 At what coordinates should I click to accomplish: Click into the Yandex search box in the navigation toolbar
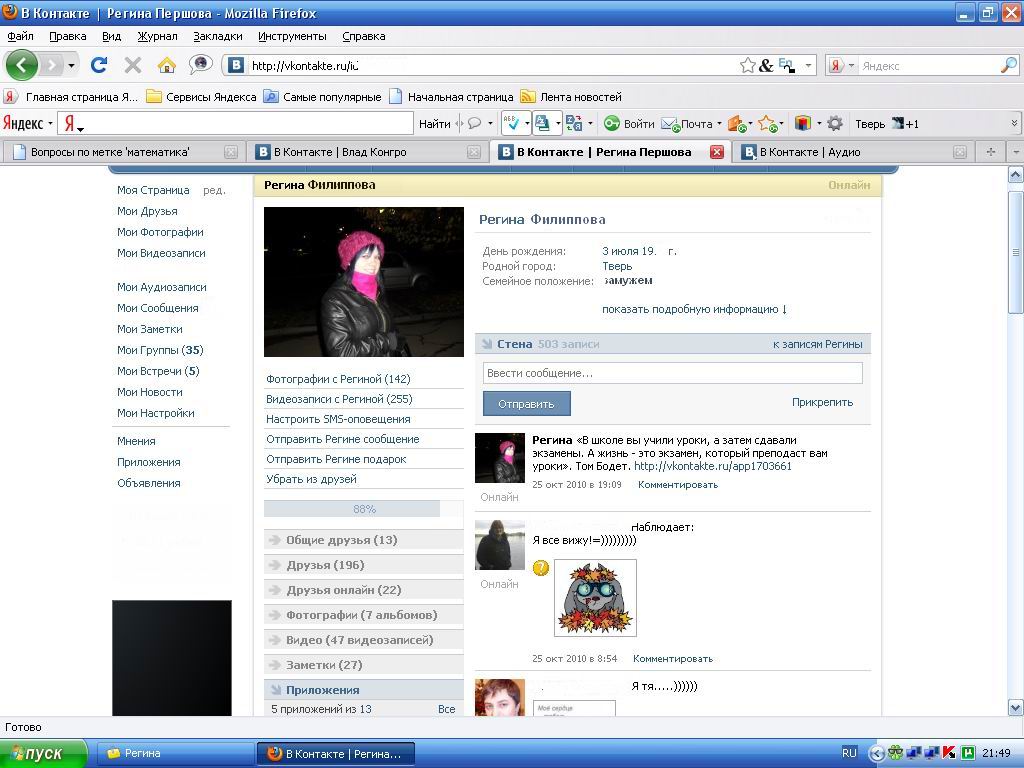(927, 65)
